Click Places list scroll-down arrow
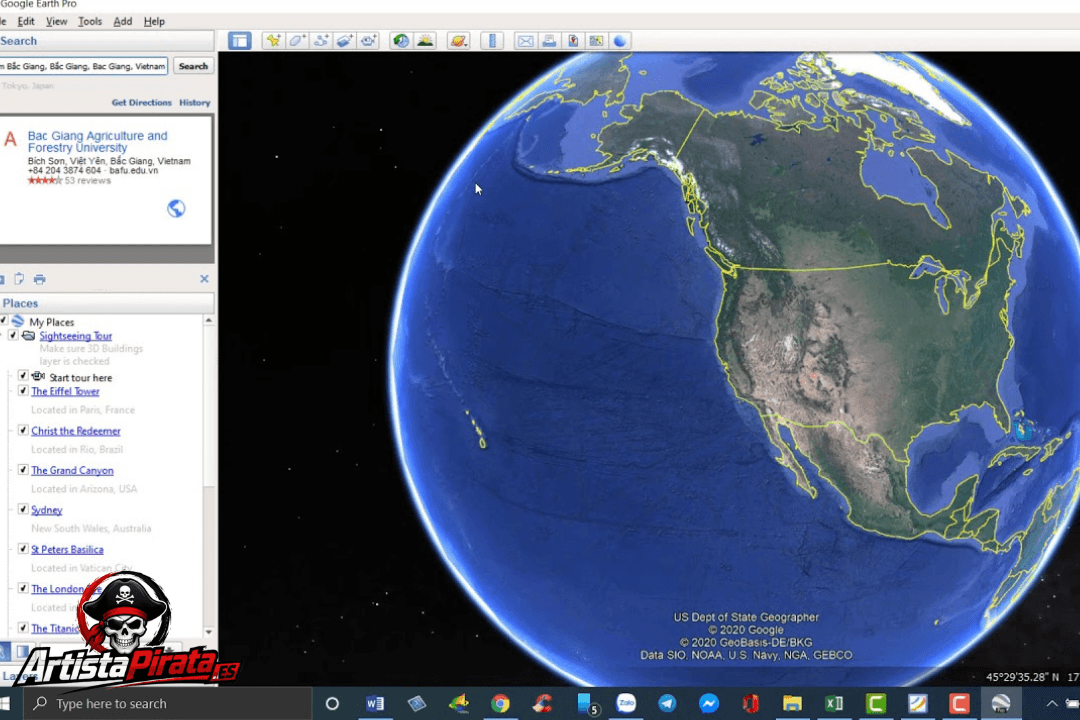Image resolution: width=1080 pixels, height=720 pixels. tap(209, 631)
